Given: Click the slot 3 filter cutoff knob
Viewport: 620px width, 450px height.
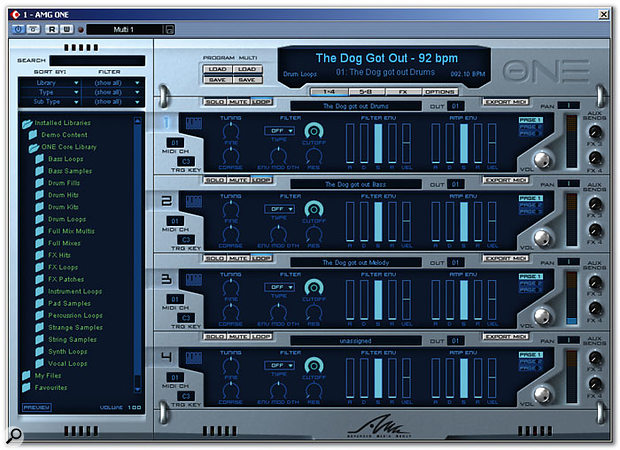Looking at the screenshot, I should (x=314, y=288).
